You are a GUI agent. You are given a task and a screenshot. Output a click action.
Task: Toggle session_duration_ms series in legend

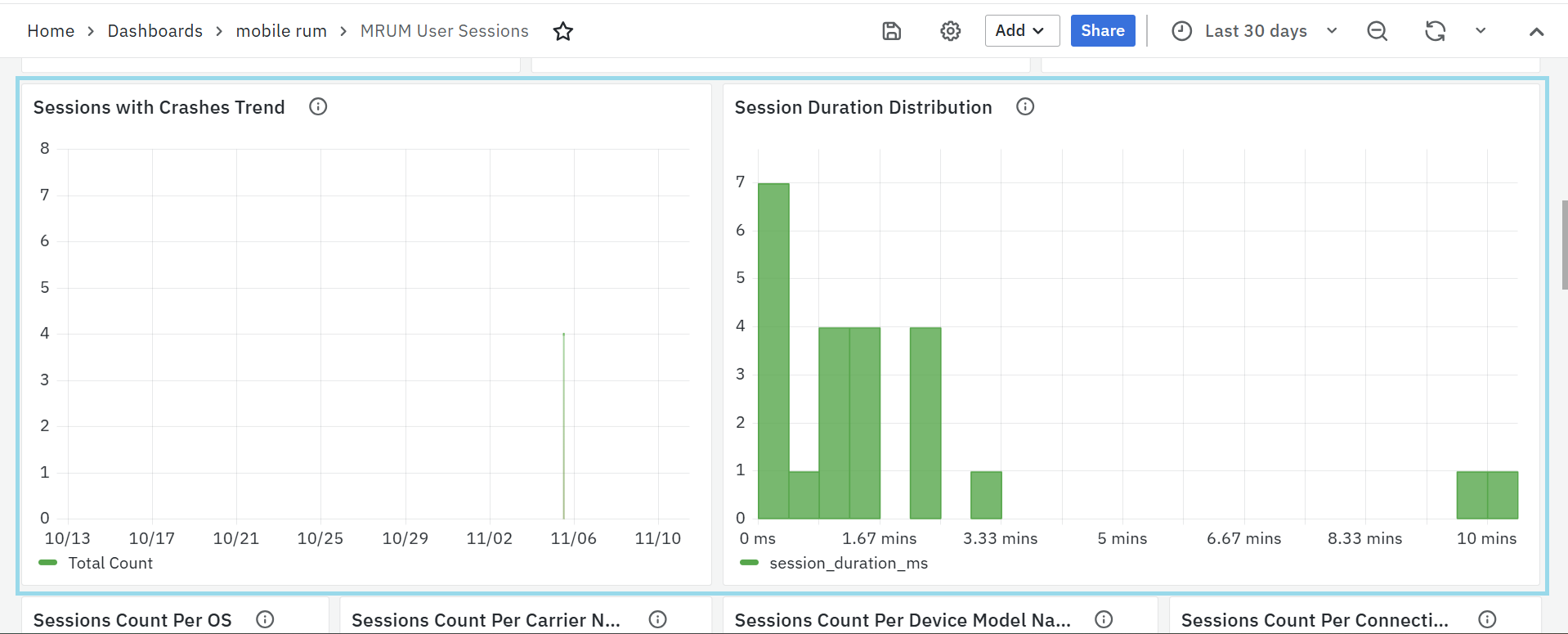point(848,563)
